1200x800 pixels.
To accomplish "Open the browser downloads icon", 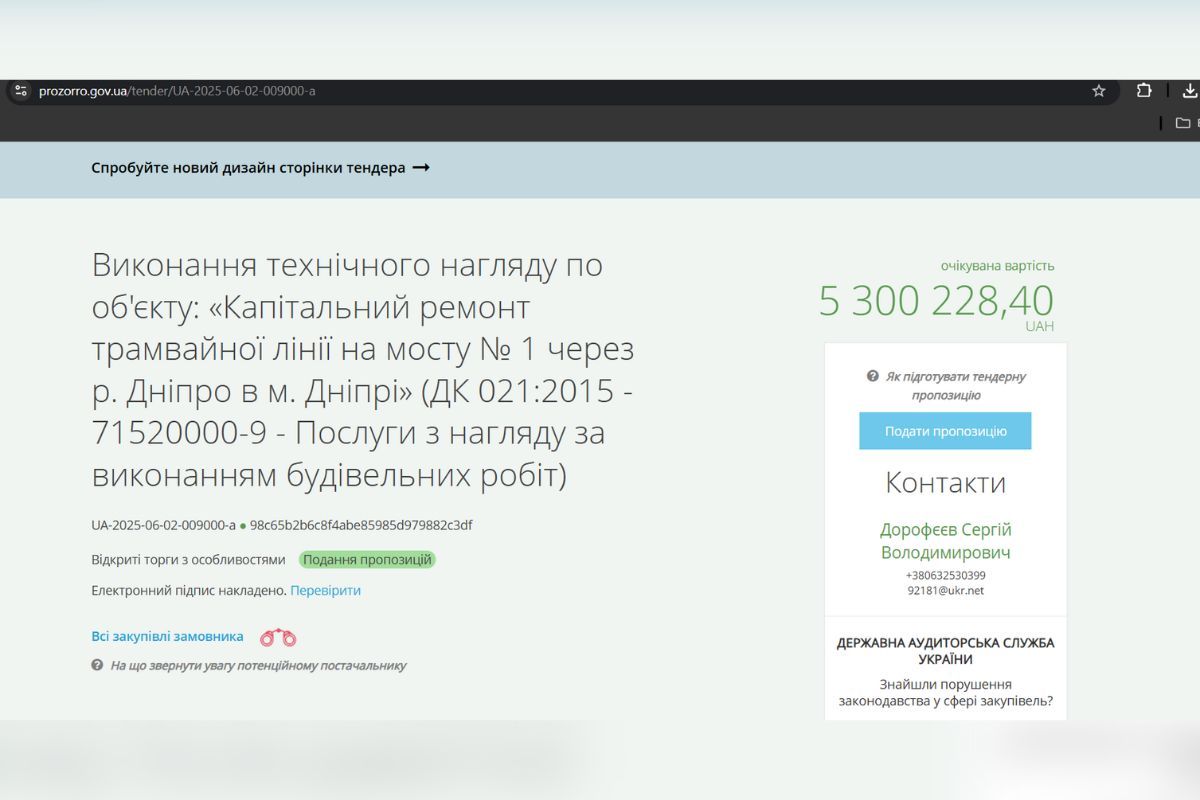I will (1189, 91).
